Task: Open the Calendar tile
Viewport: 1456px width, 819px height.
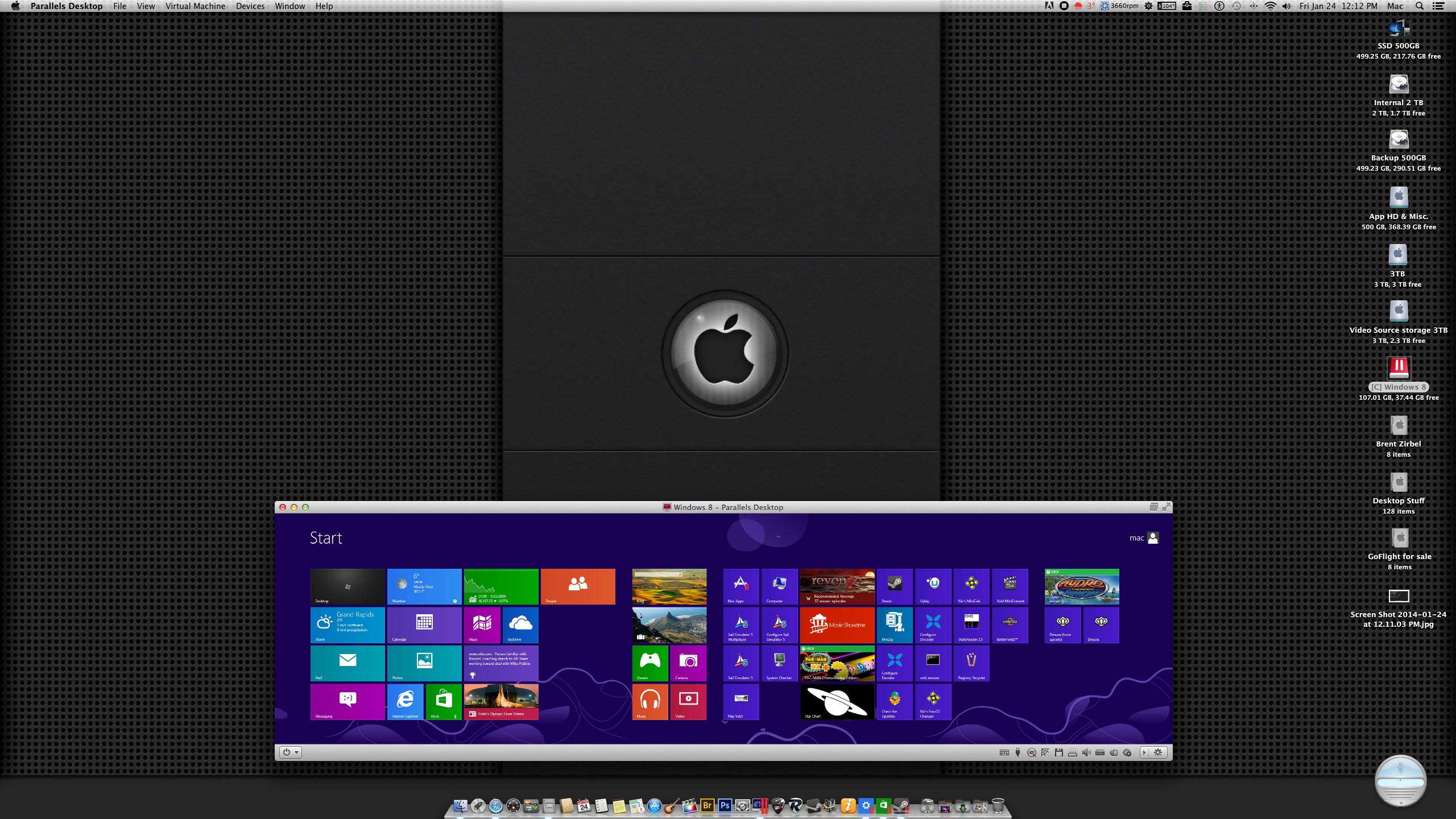Action: [424, 625]
